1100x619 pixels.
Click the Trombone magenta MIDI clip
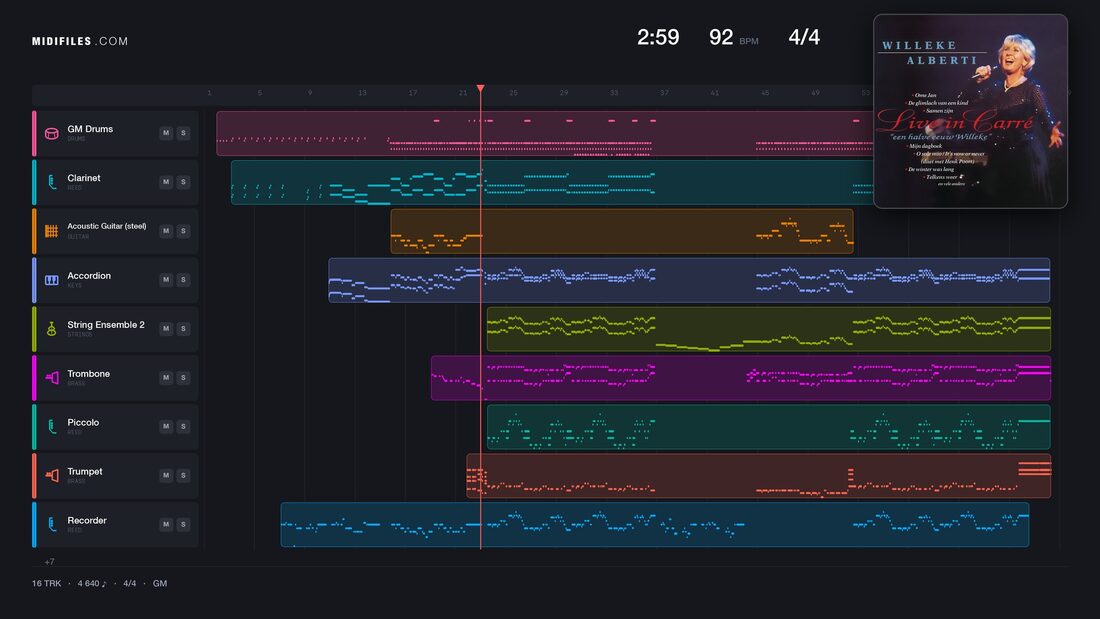tap(741, 378)
